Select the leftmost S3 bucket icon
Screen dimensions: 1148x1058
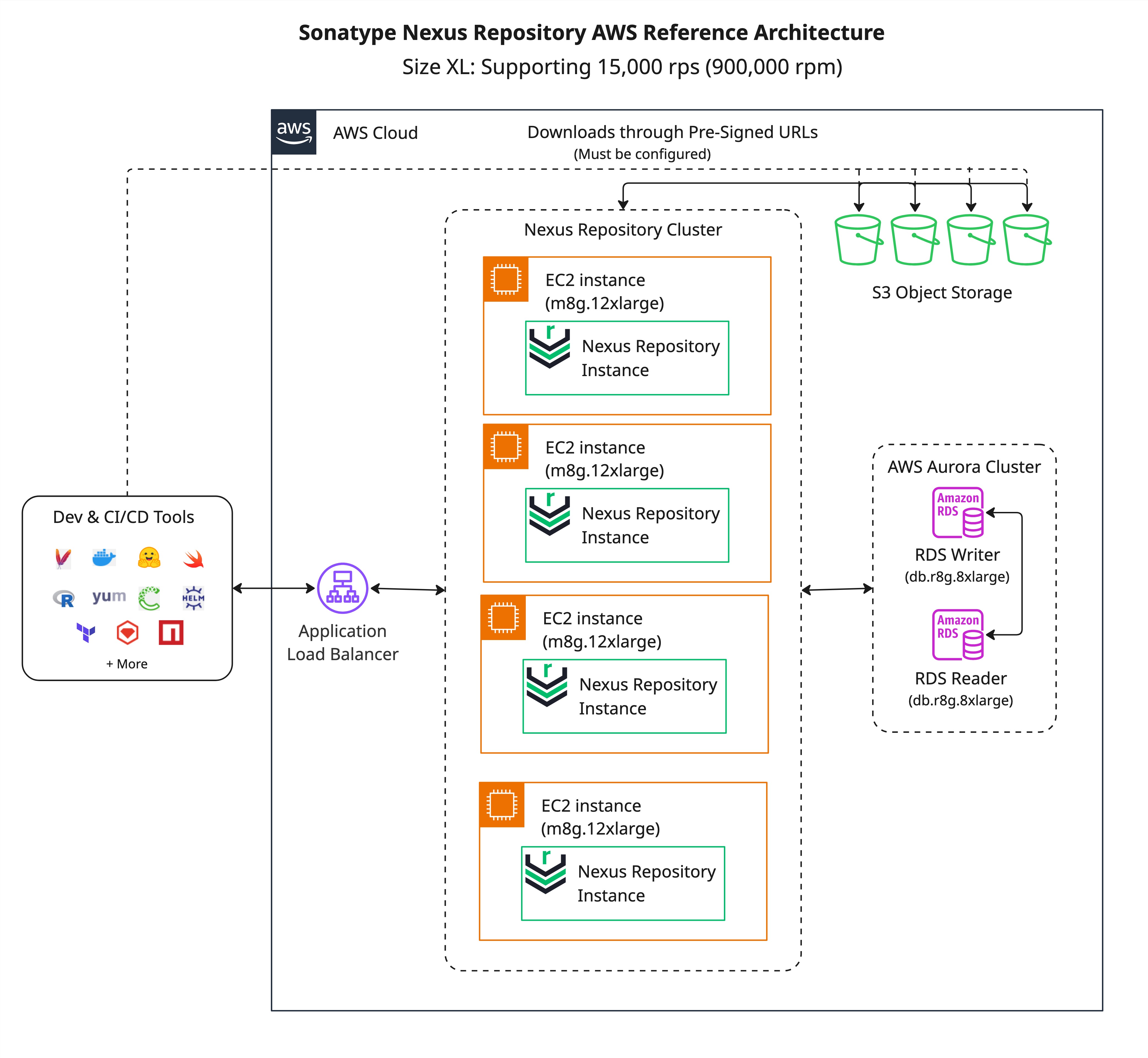tap(858, 240)
